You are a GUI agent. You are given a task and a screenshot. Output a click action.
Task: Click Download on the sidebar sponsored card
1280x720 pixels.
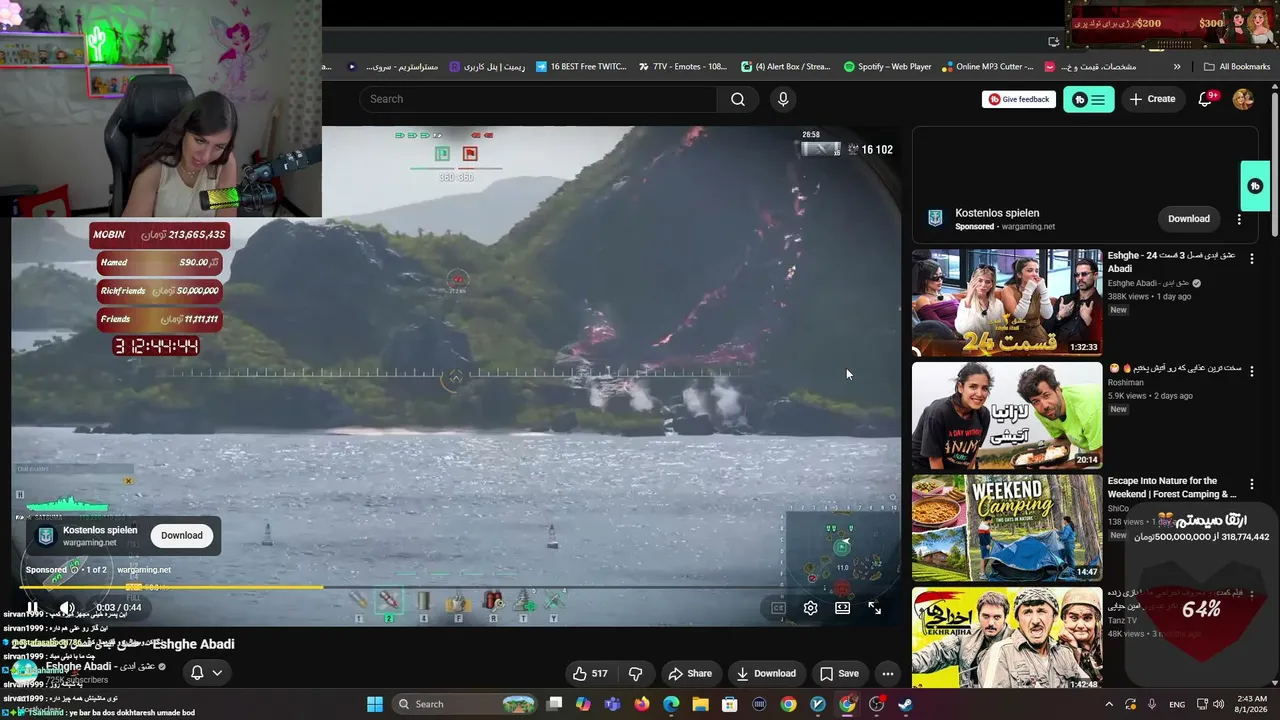(x=1189, y=219)
